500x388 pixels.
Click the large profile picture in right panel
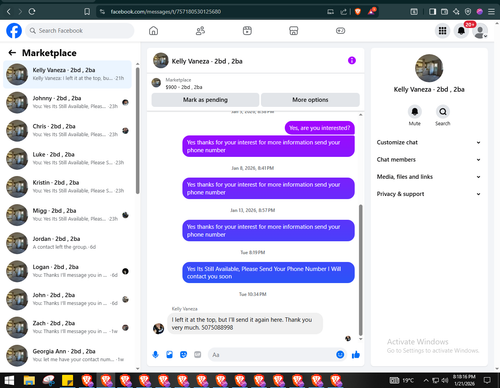click(429, 68)
